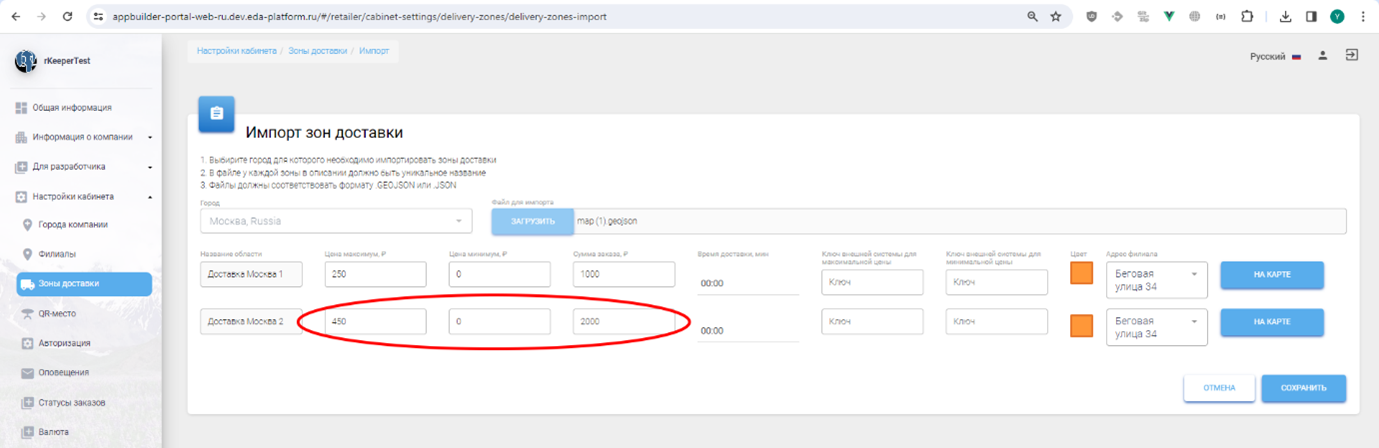Open Филиалы in the sidebar
The height and width of the screenshot is (448, 1379).
pyautogui.click(x=57, y=254)
